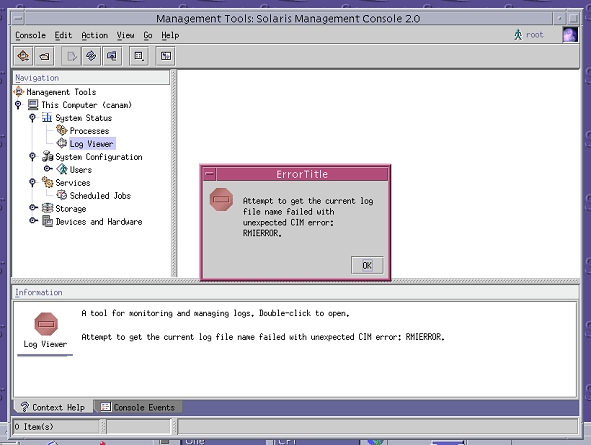Click the open toolbox toolbar icon

coord(44,56)
